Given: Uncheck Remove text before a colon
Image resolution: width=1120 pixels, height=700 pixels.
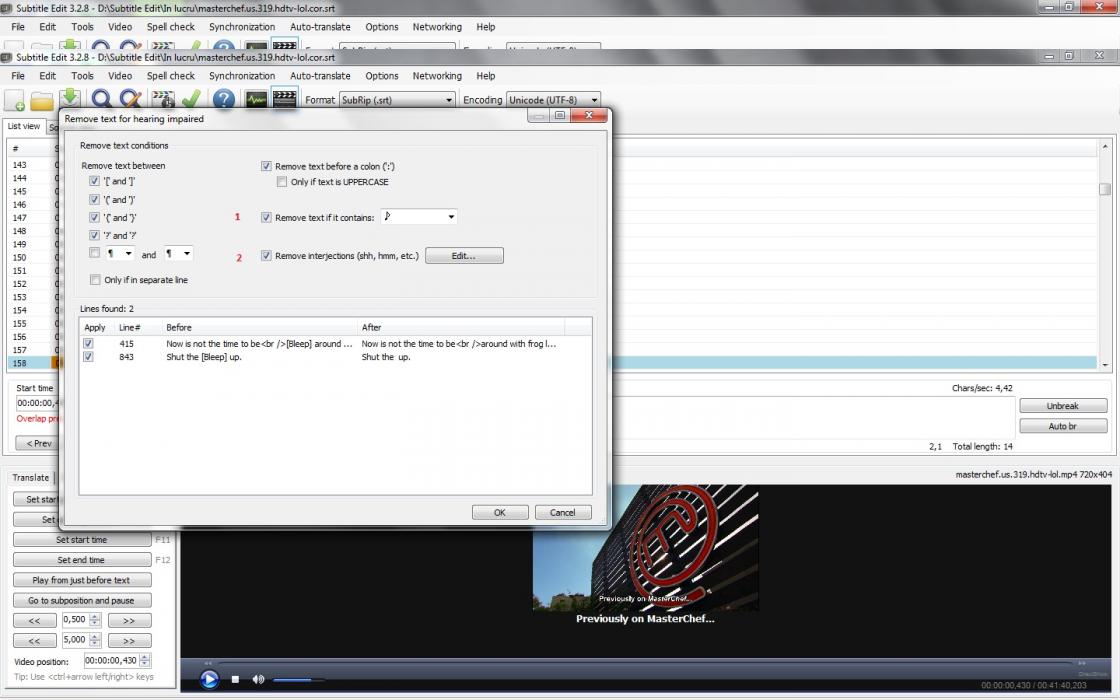Looking at the screenshot, I should 266,167.
